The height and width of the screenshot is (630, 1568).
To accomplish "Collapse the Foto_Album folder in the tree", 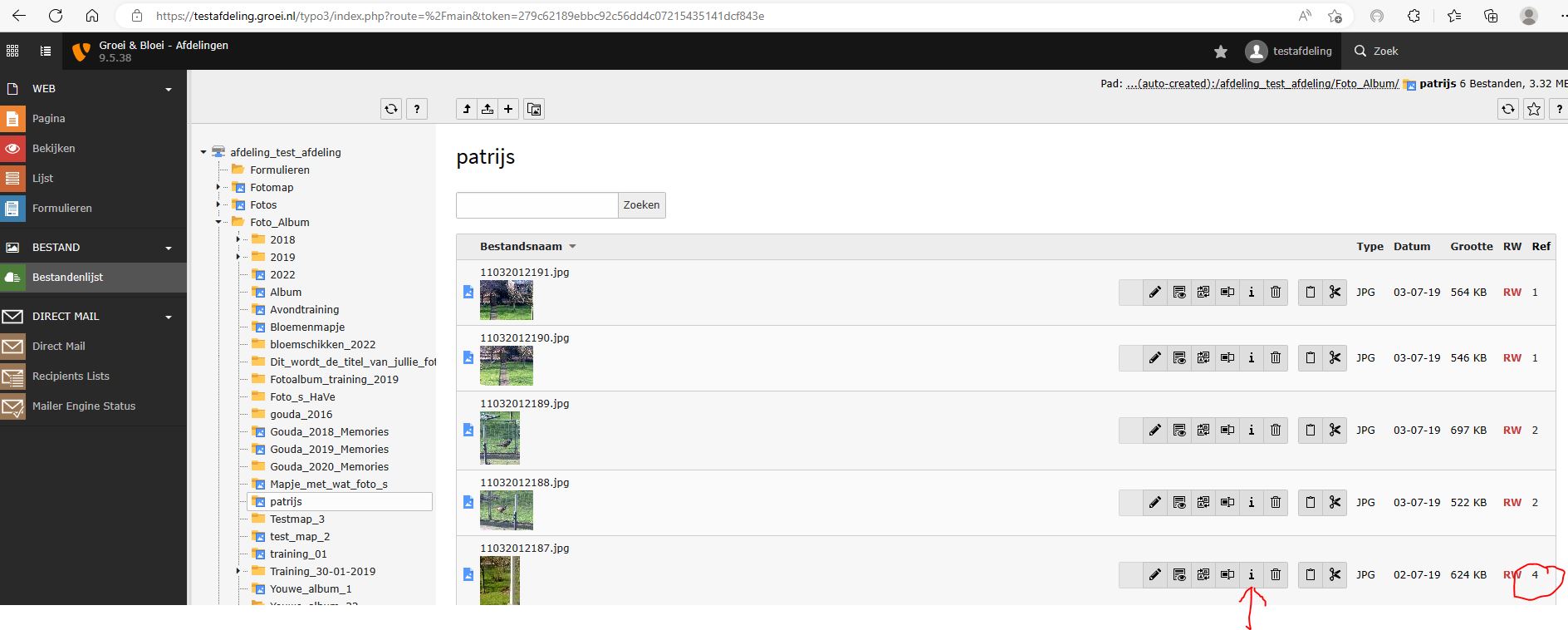I will pos(218,223).
